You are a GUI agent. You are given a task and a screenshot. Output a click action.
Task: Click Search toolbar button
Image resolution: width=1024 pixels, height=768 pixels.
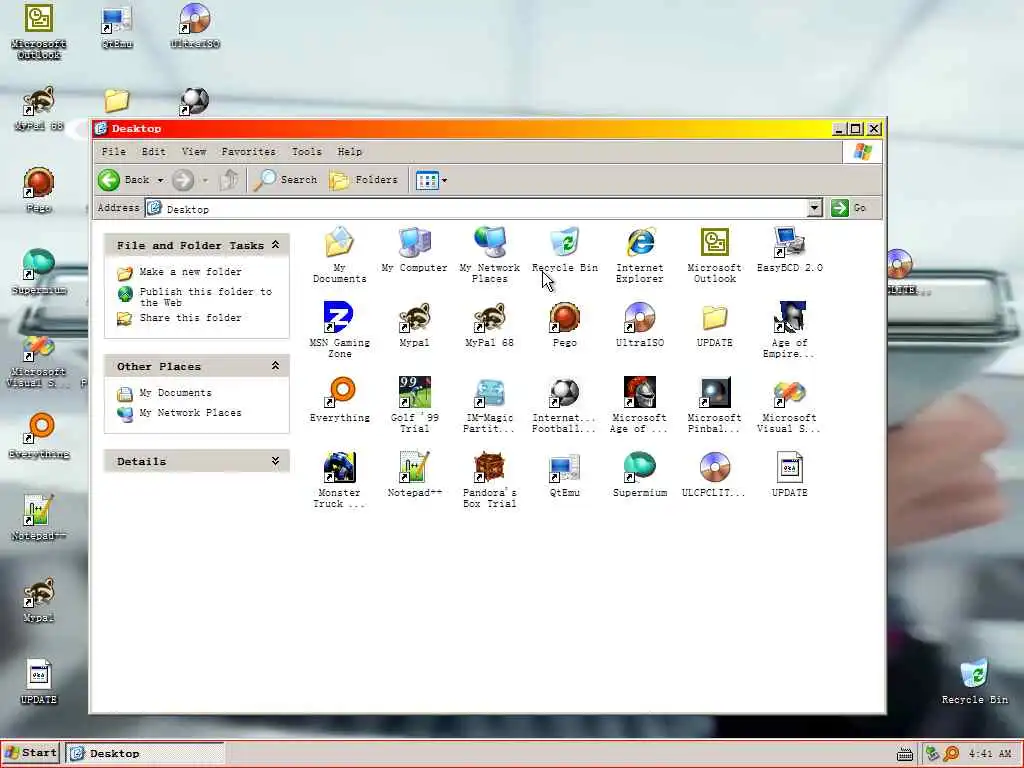285,180
